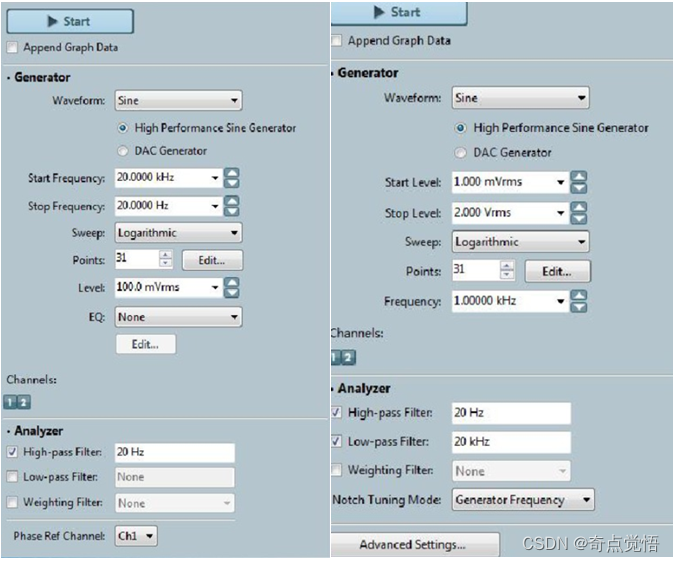Increase Level value with up arrow
Image resolution: width=675 pixels, height=562 pixels.
(232, 282)
